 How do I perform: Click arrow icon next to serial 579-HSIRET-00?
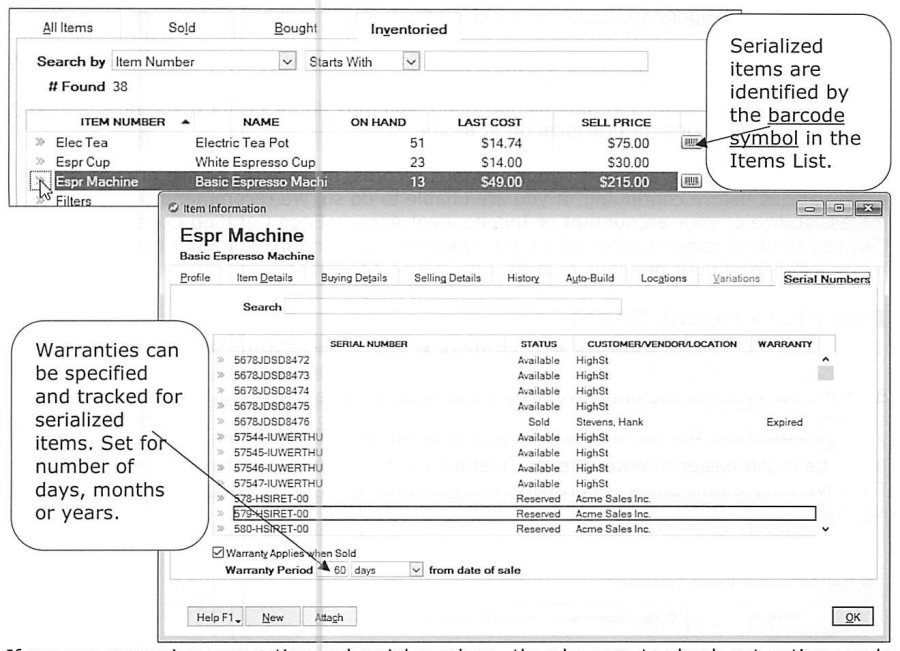(x=220, y=514)
